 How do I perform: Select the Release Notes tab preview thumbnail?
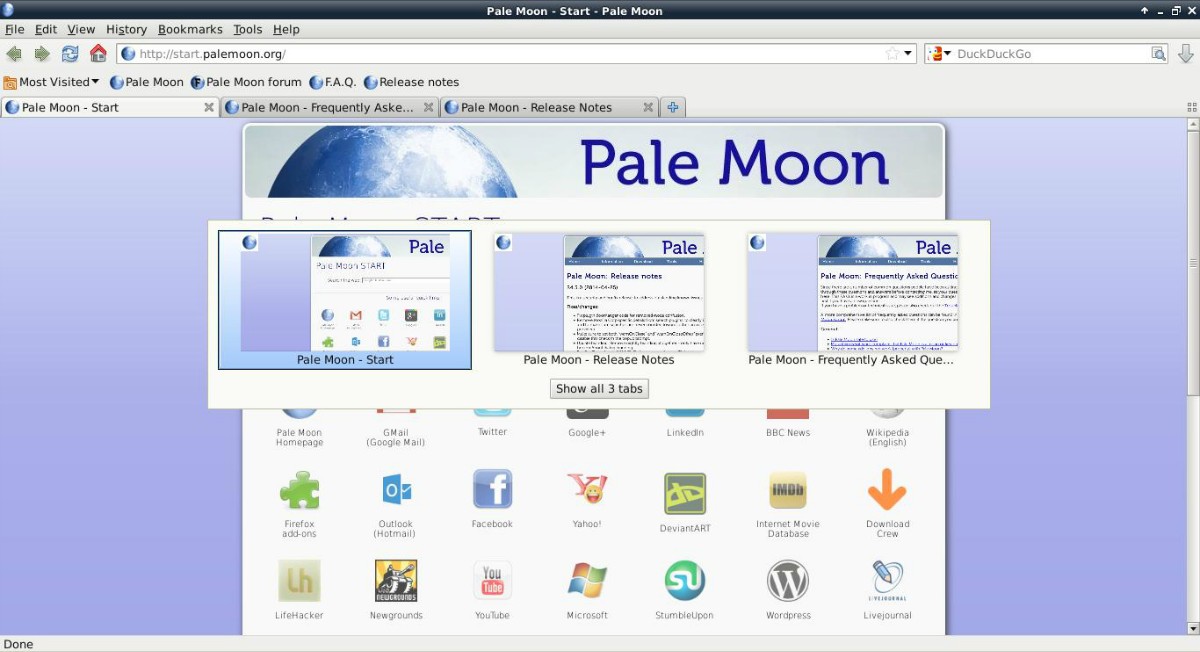click(x=599, y=292)
